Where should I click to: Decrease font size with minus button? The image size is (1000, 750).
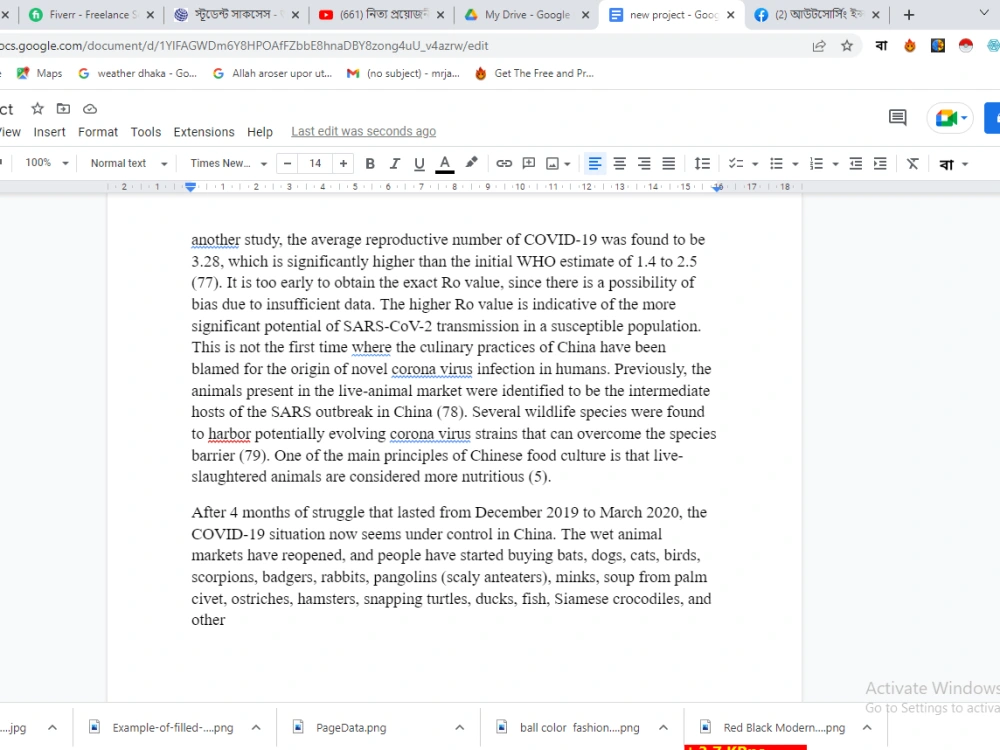(288, 164)
